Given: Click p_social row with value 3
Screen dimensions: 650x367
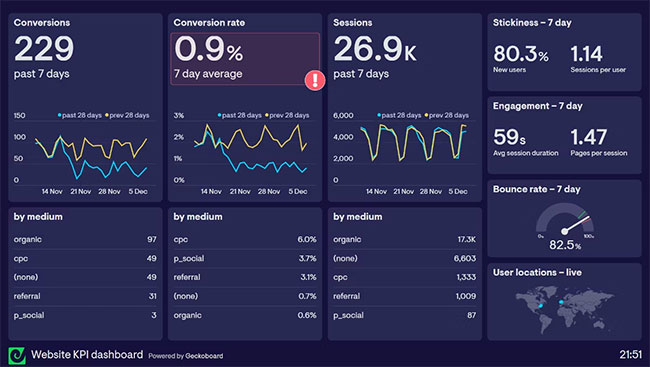Looking at the screenshot, I should [85, 315].
